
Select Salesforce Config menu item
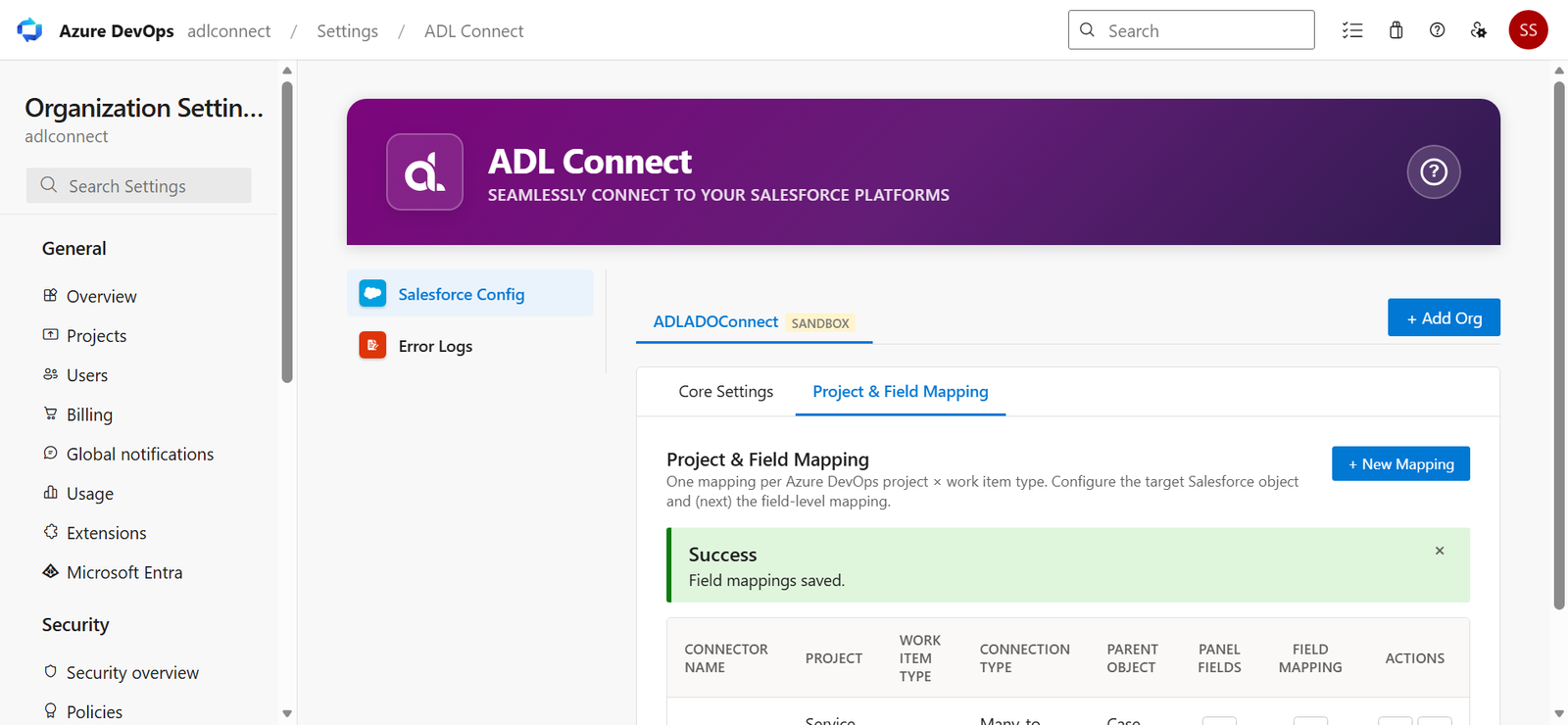click(470, 294)
